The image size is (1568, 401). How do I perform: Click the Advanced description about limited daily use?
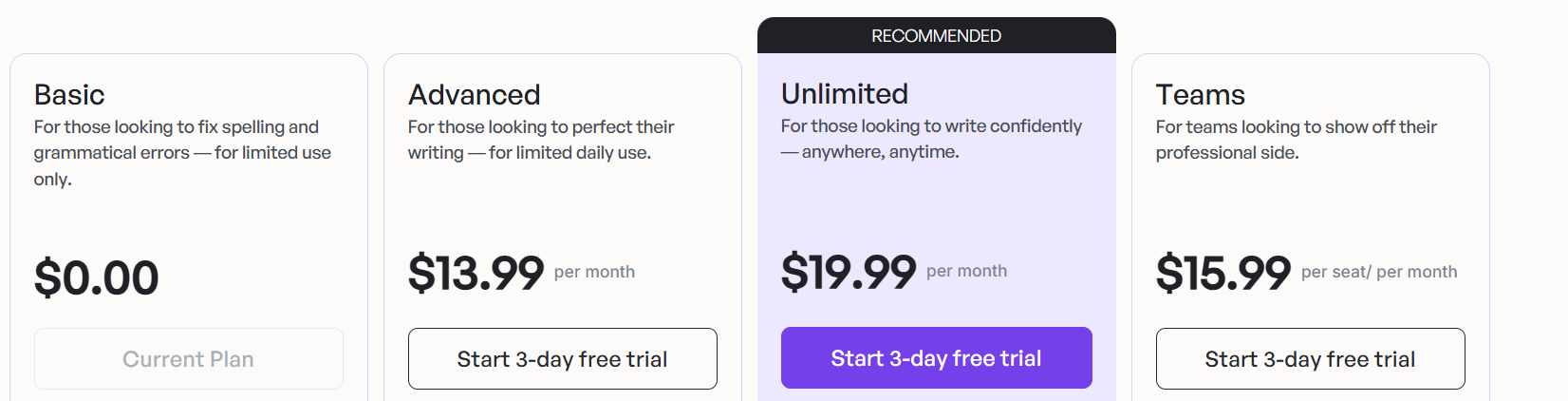[541, 140]
